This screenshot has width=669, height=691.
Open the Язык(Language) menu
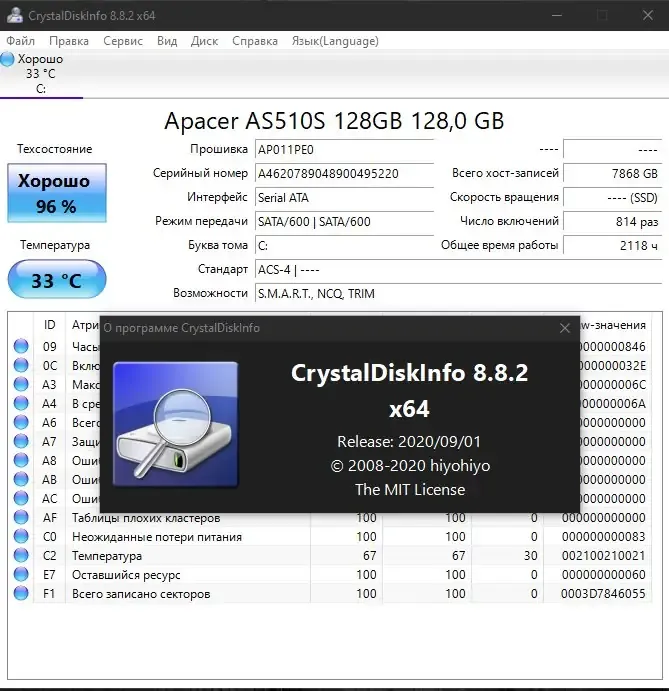tap(335, 41)
